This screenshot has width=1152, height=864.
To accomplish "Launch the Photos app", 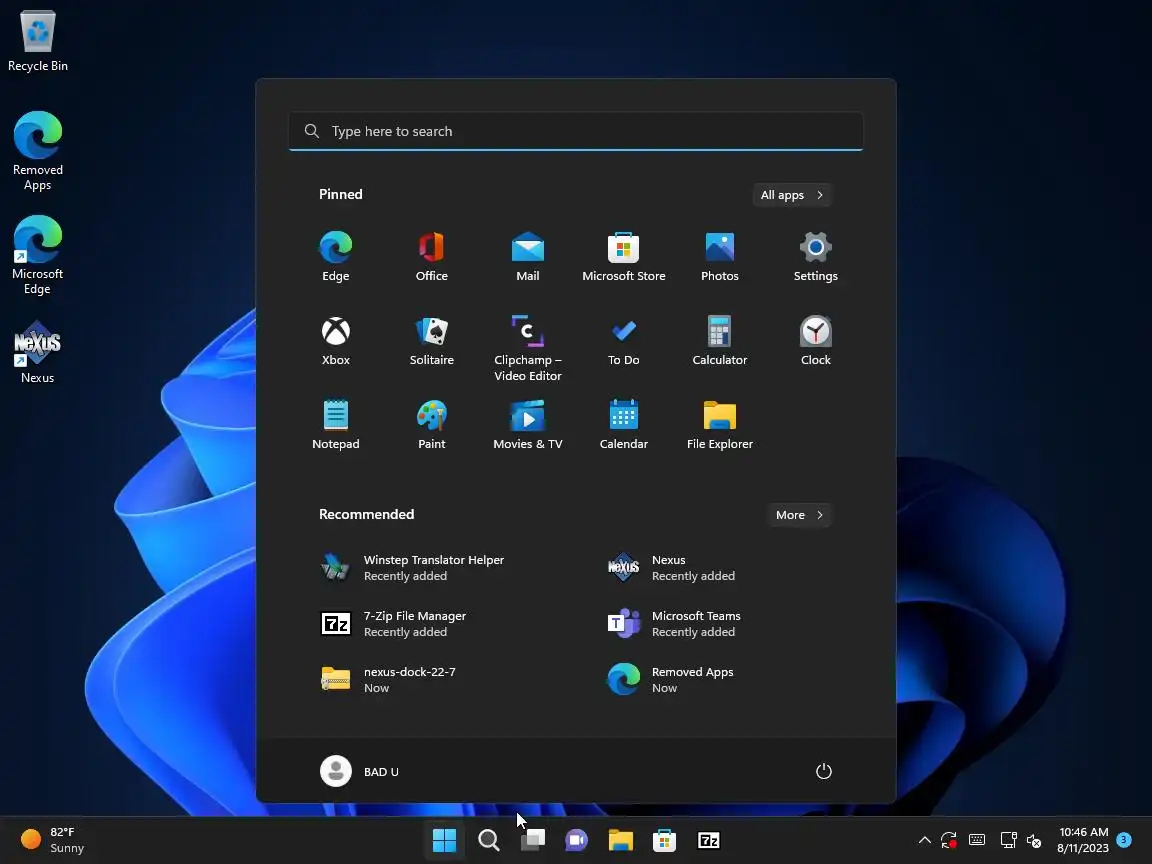I will coord(719,256).
